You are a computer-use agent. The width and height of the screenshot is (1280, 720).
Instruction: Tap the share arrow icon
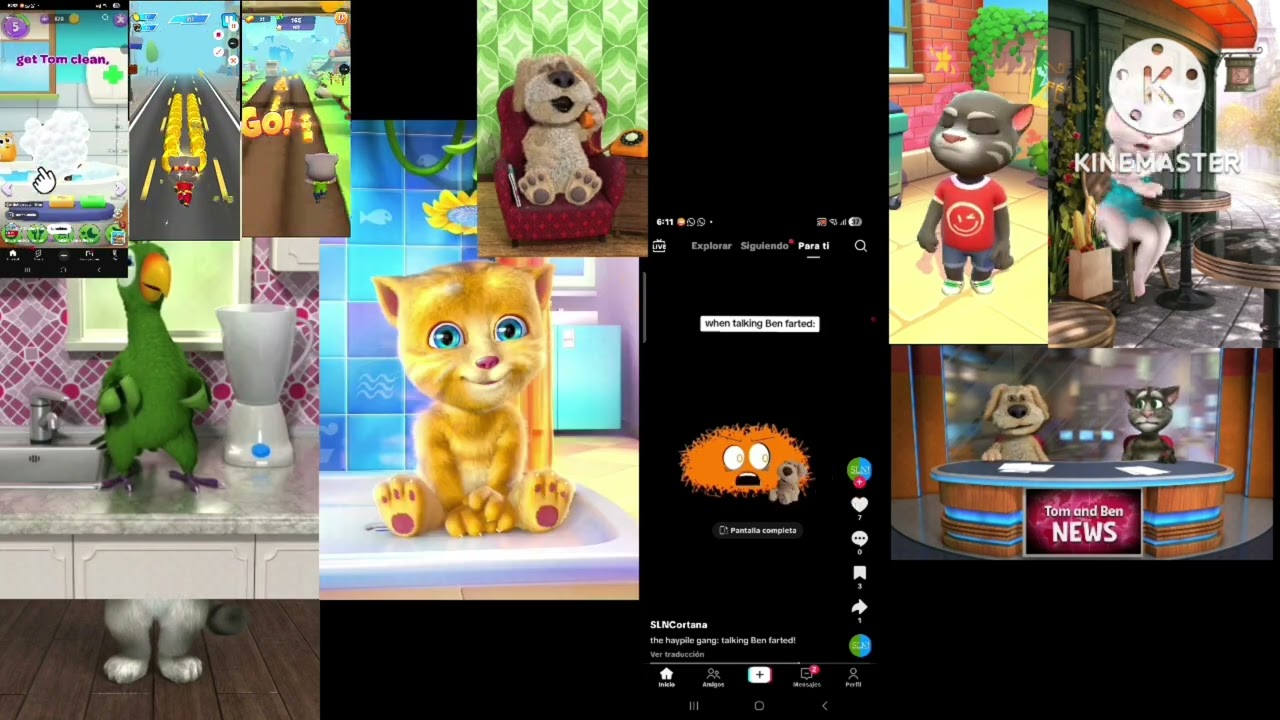coord(859,607)
